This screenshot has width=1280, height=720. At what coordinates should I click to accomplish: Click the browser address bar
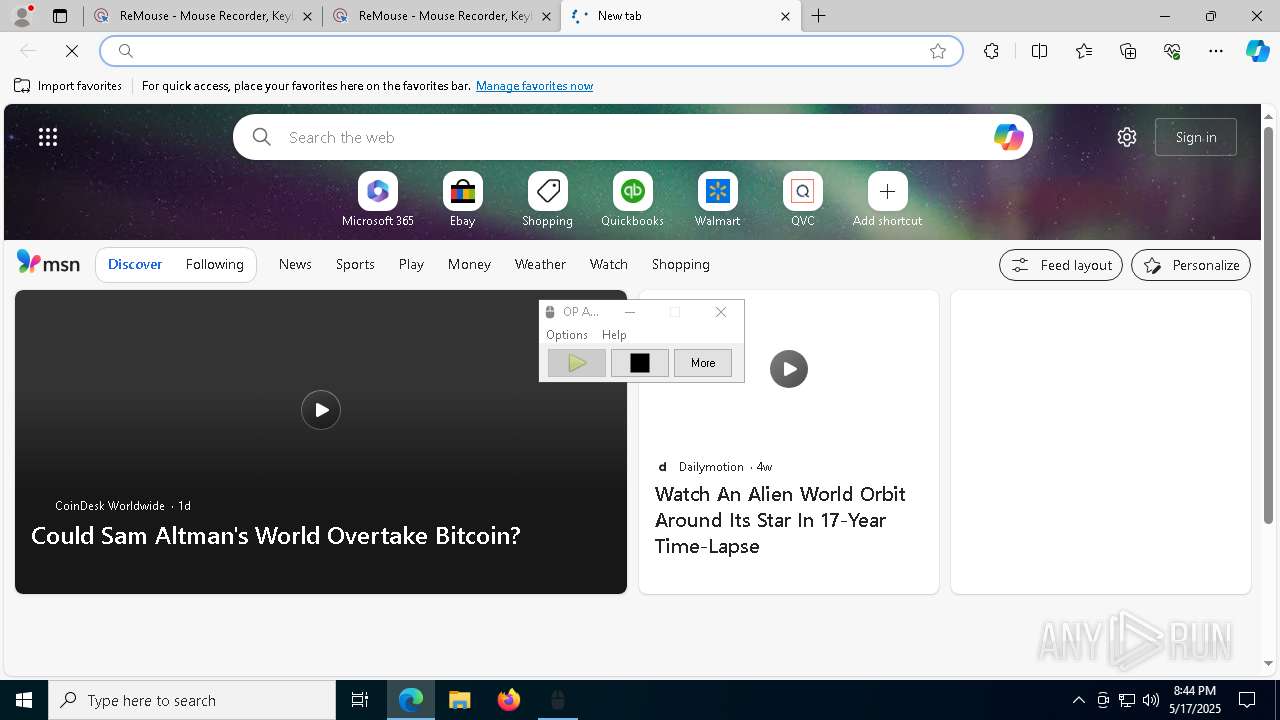[530, 51]
